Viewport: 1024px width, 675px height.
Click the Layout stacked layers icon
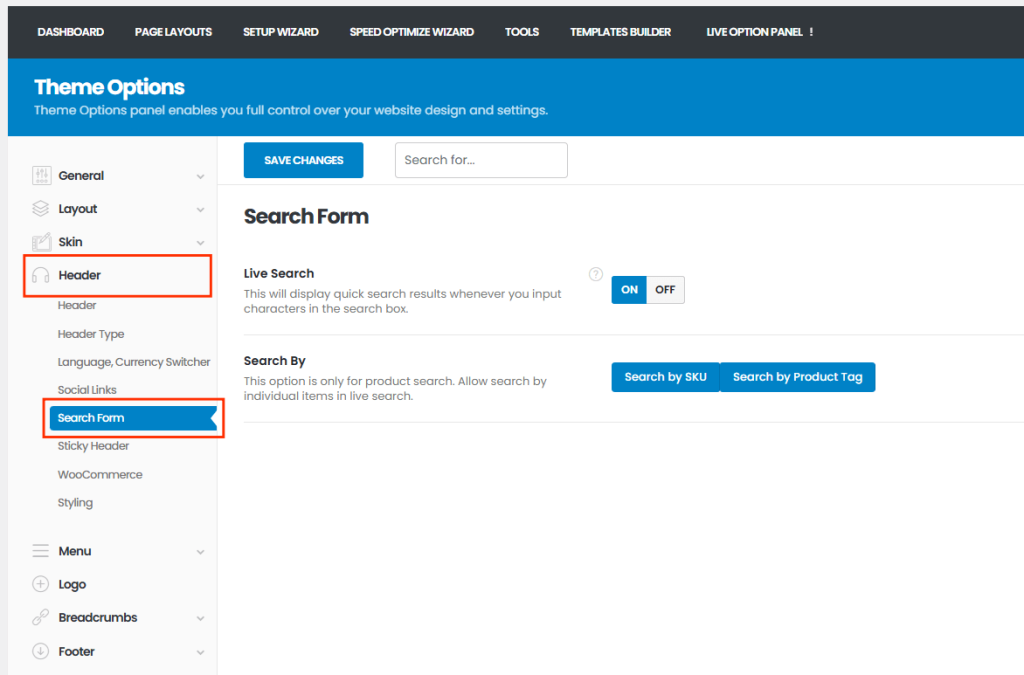tap(41, 209)
